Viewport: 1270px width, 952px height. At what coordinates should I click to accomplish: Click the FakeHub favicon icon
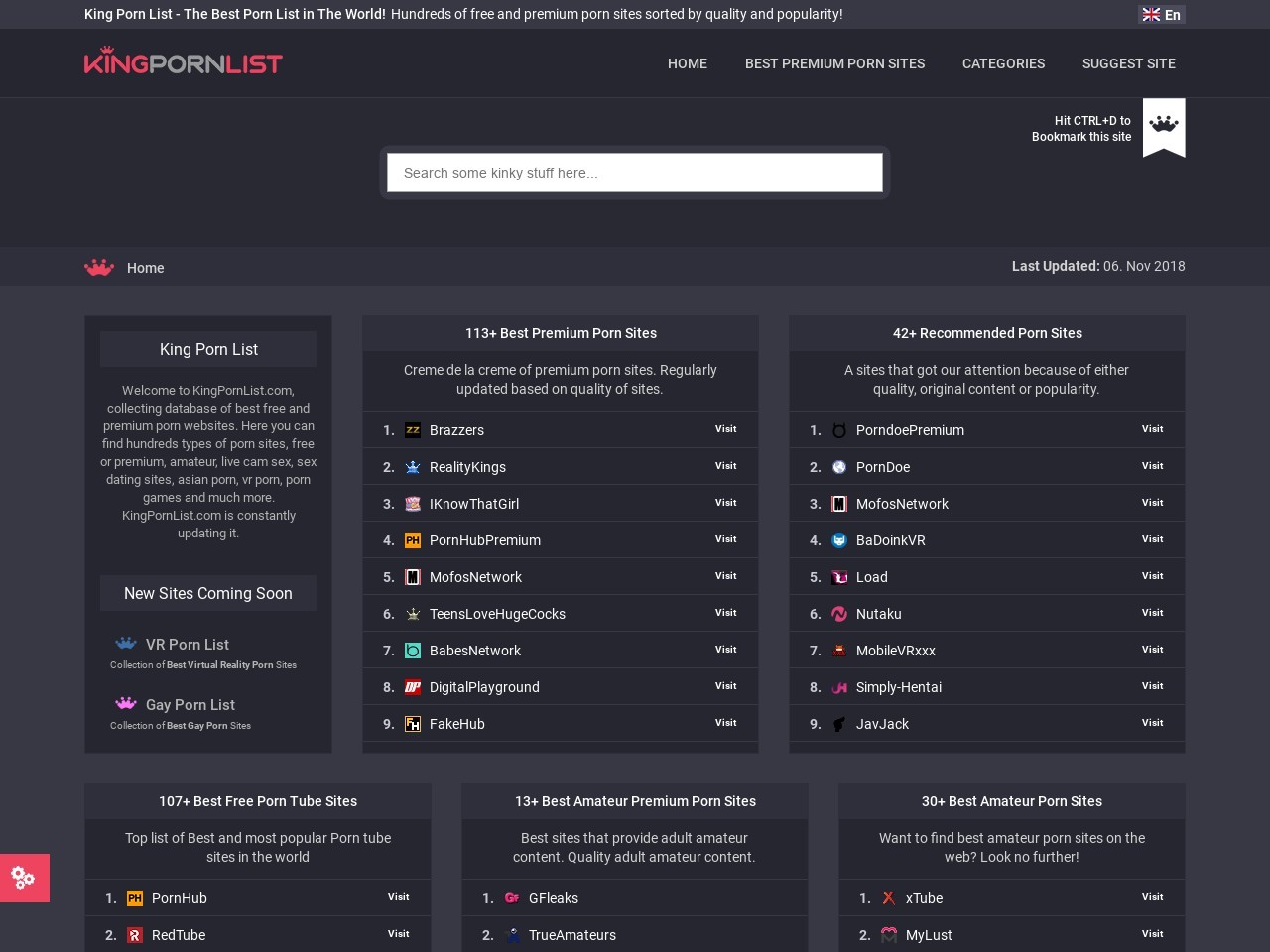pos(413,724)
